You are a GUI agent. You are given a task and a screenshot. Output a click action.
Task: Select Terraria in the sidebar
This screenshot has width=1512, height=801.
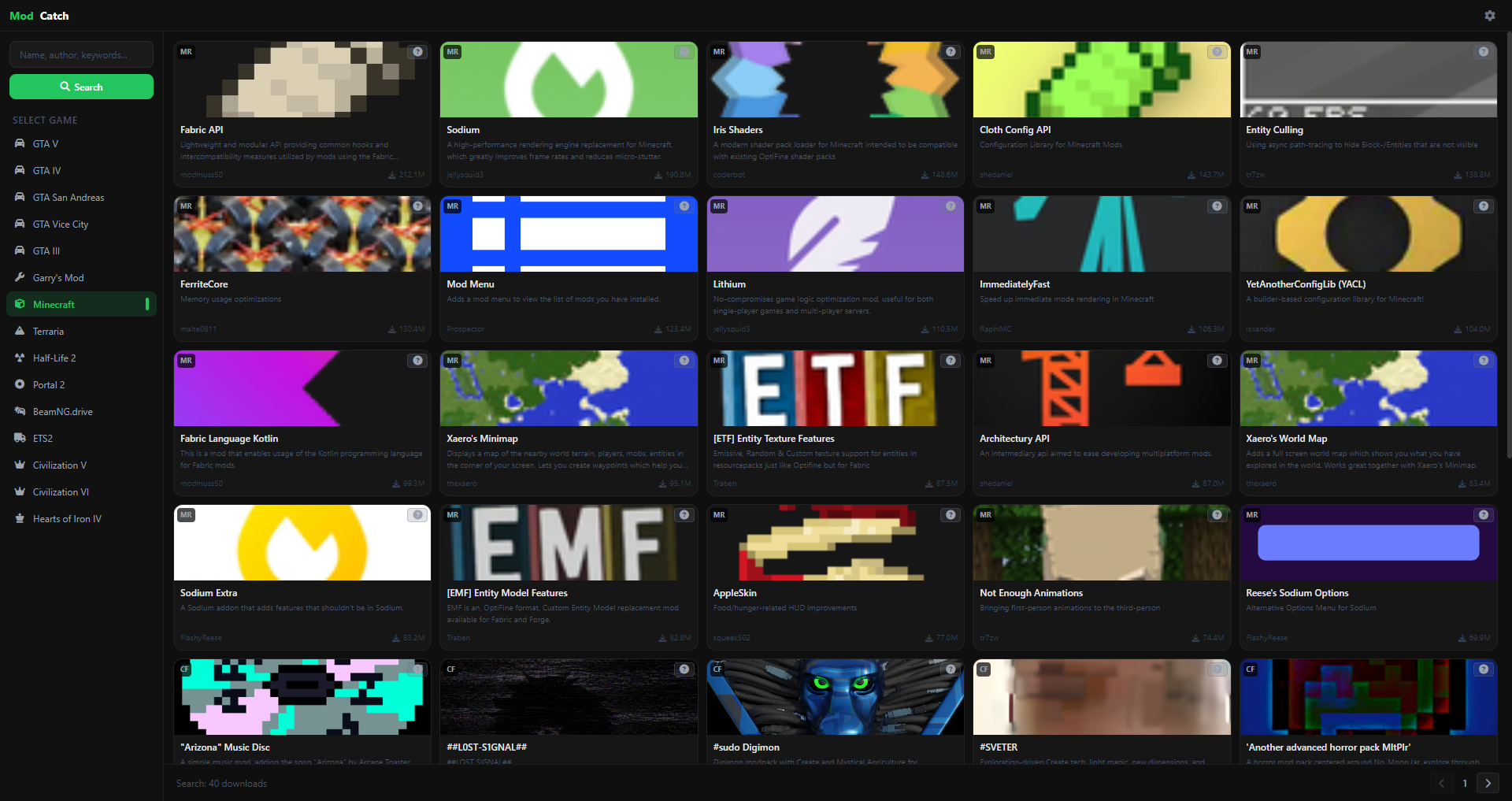click(81, 332)
